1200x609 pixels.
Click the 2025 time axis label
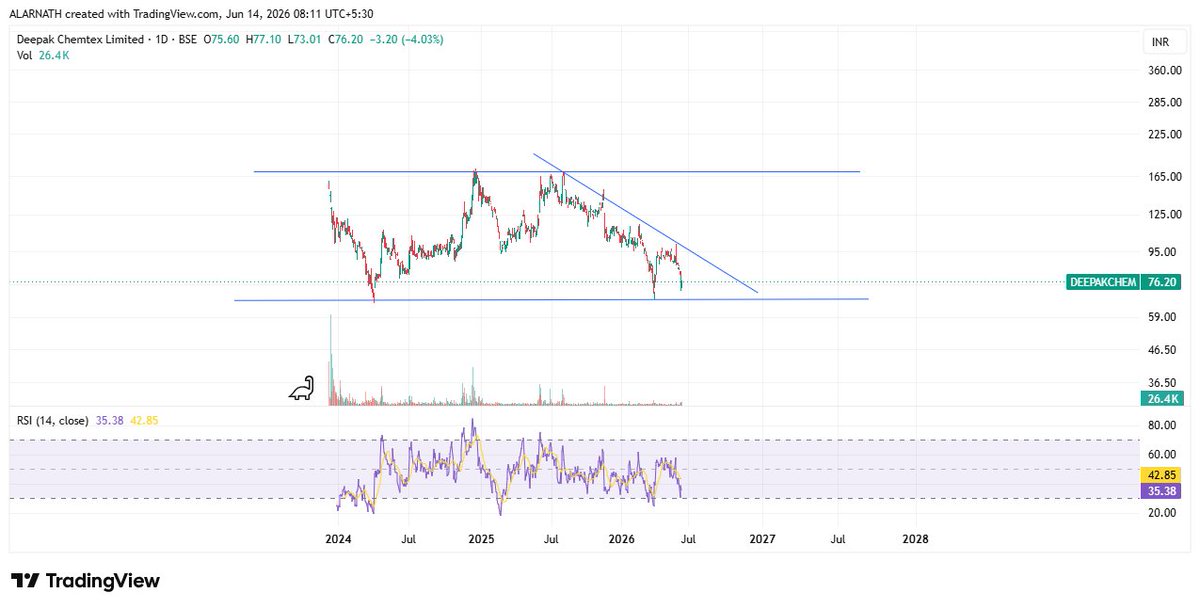[x=481, y=539]
